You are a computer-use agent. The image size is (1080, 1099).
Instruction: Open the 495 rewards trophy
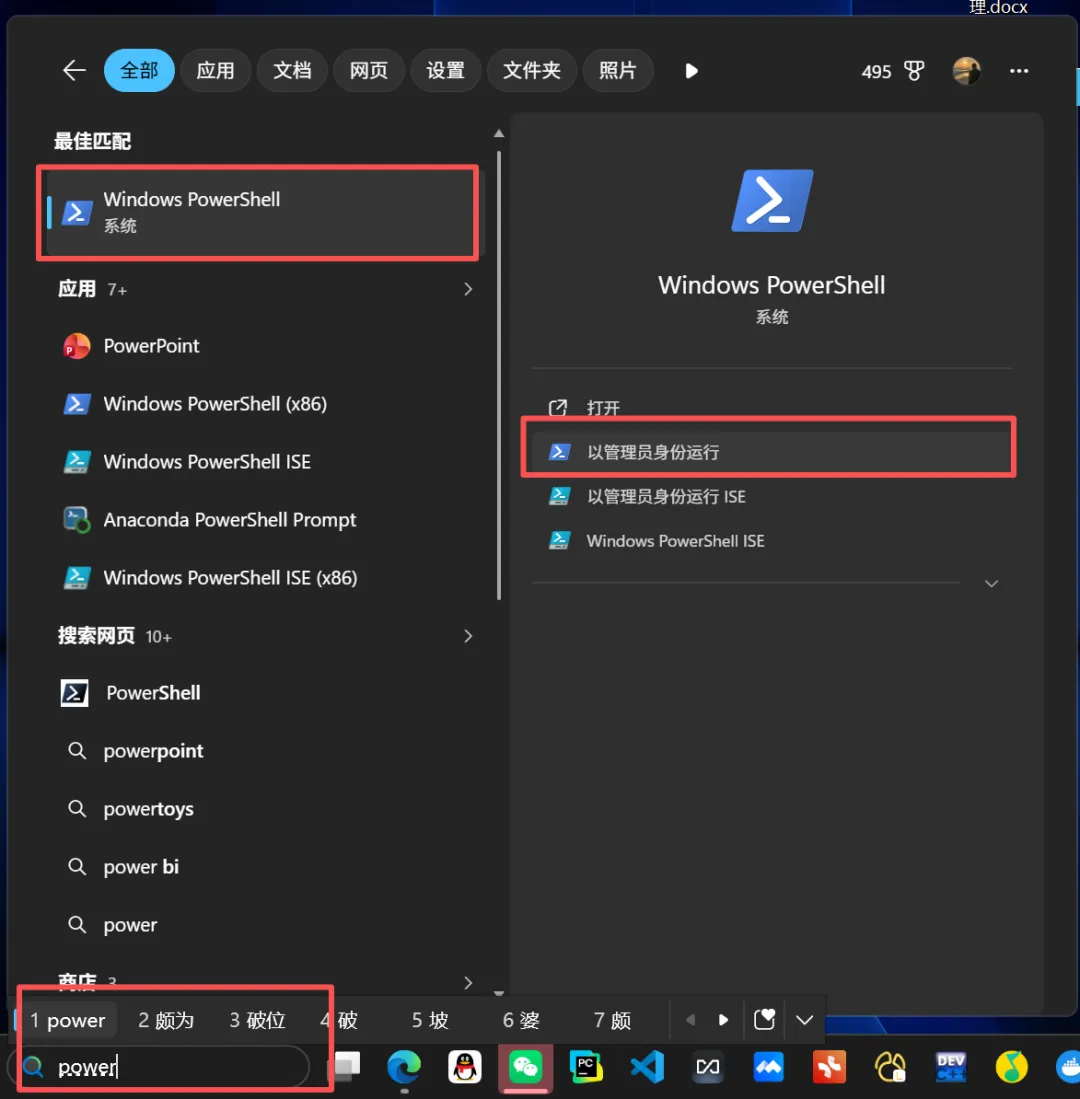pyautogui.click(x=892, y=71)
